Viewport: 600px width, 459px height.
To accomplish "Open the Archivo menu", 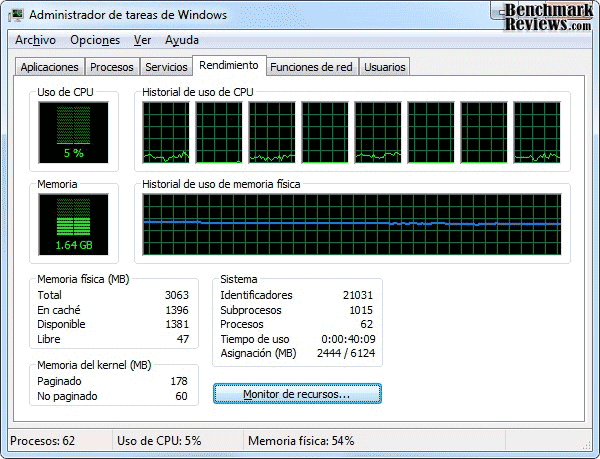I will (35, 40).
